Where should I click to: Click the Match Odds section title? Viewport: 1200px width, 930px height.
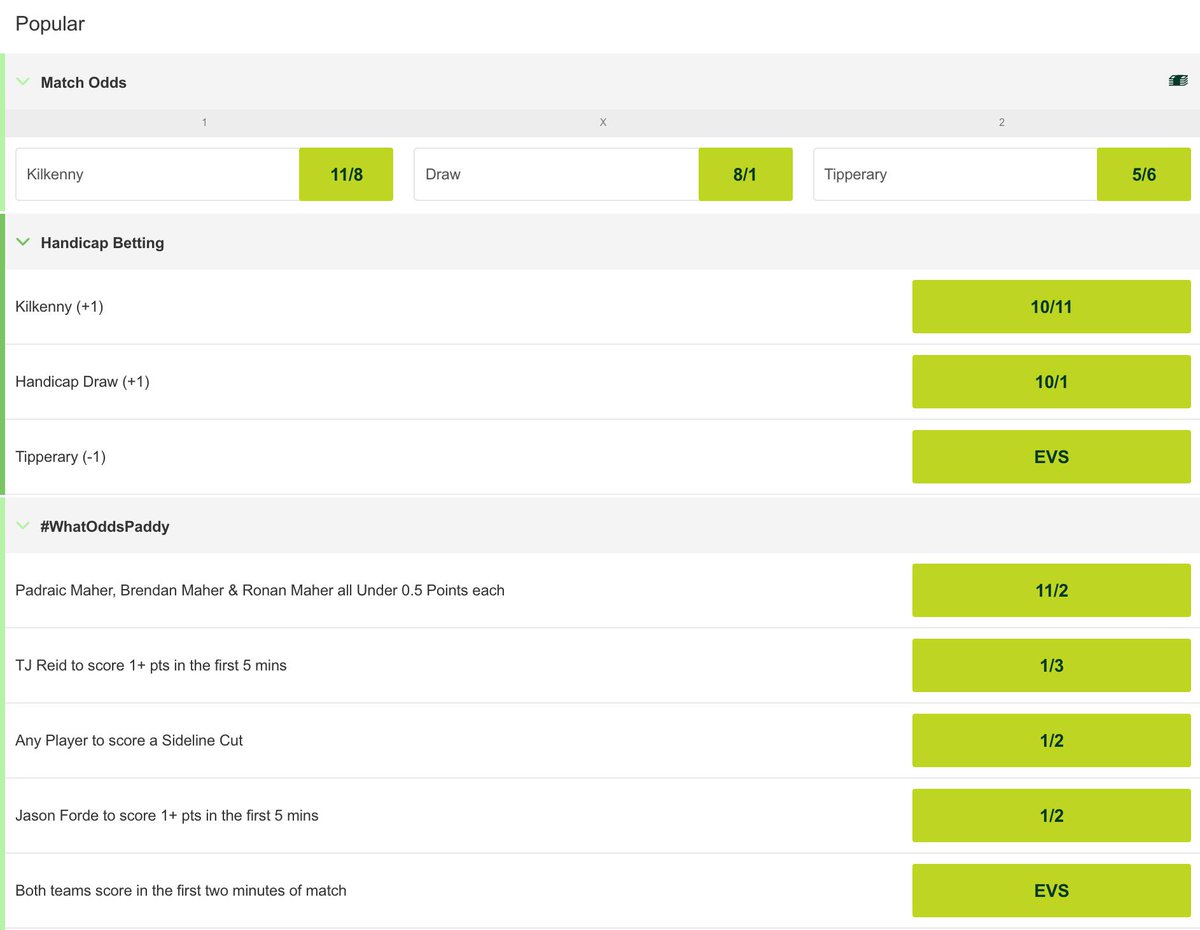tap(84, 82)
